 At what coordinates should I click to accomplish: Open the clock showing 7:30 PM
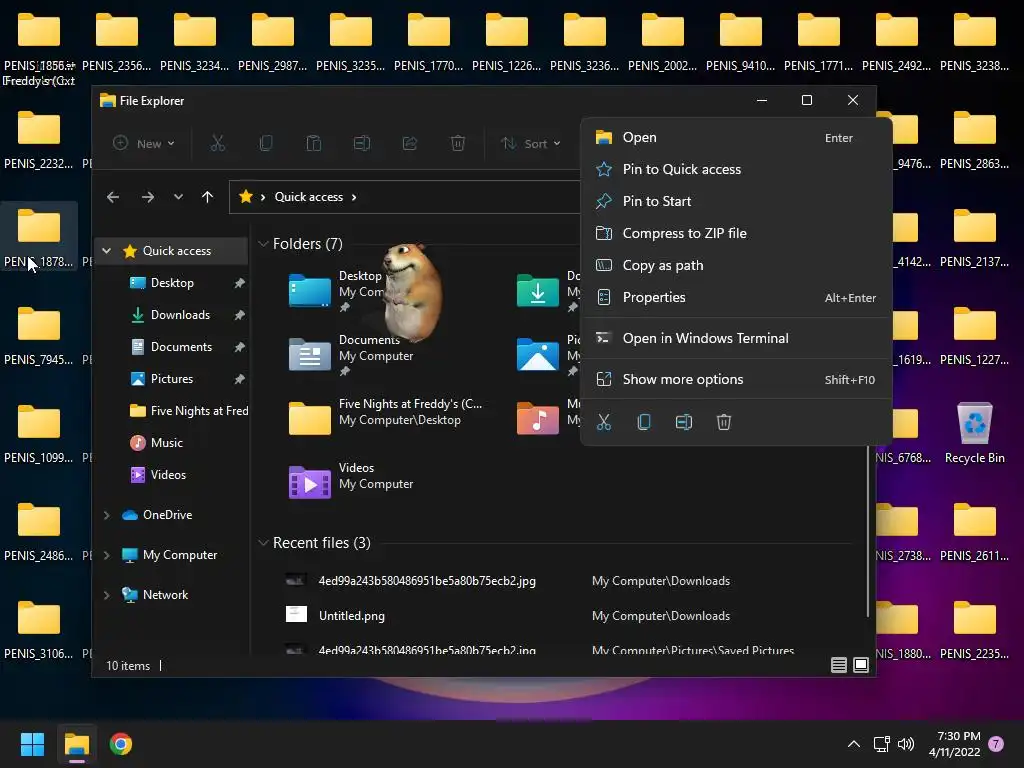955,744
